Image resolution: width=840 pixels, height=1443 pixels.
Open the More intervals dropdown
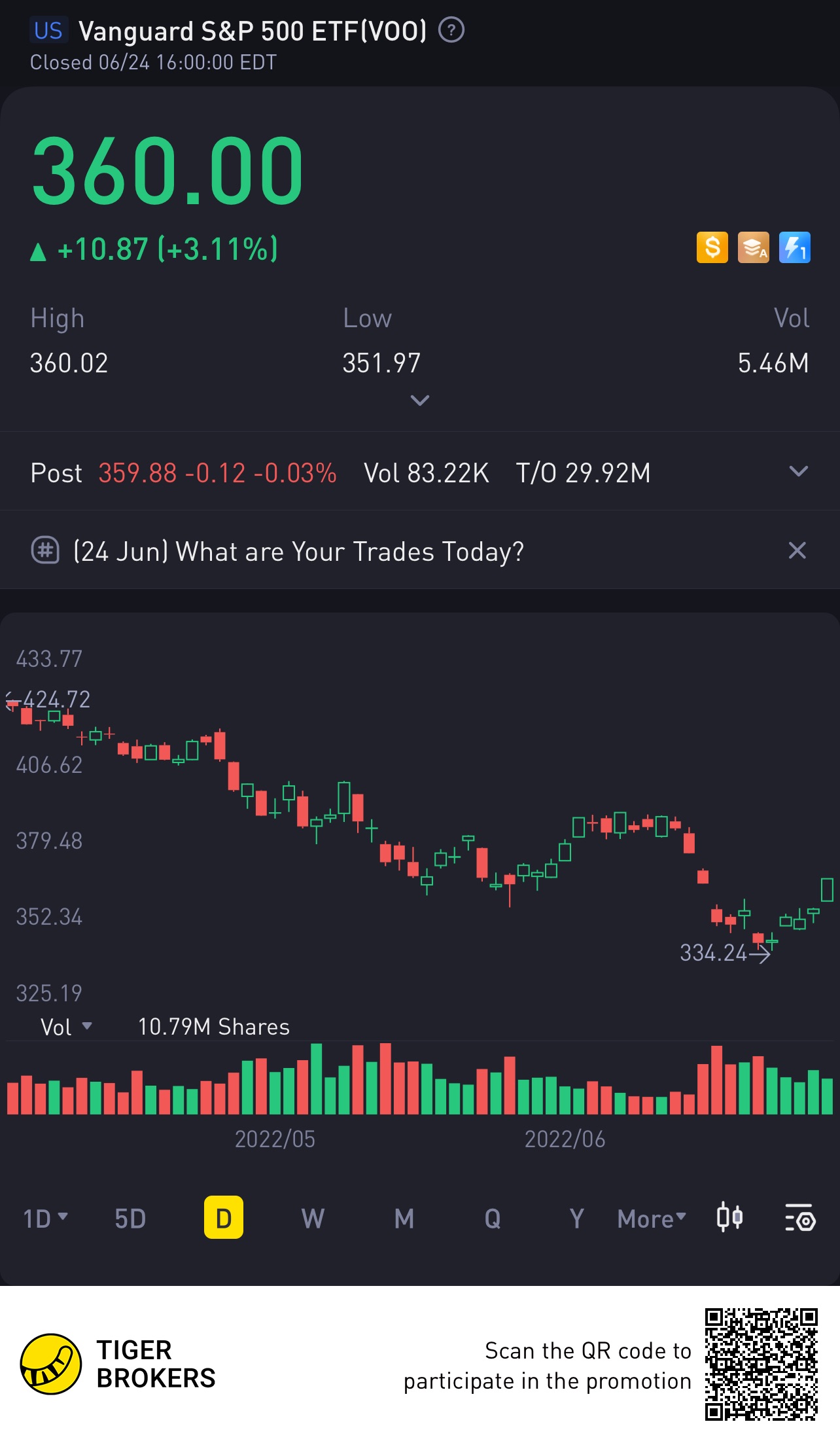pos(651,1219)
